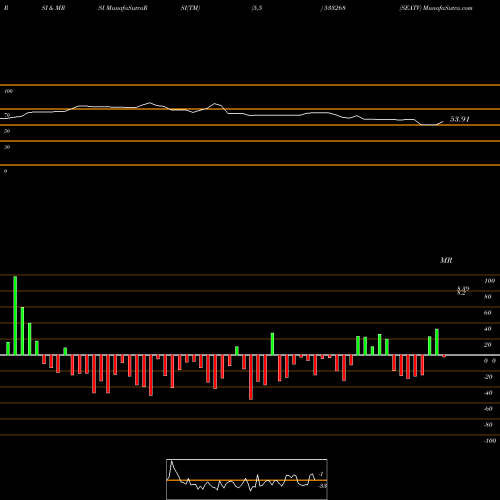The width and height of the screenshot is (500, 500).
Task: Click the longest red histogram bar
Action: point(251,377)
